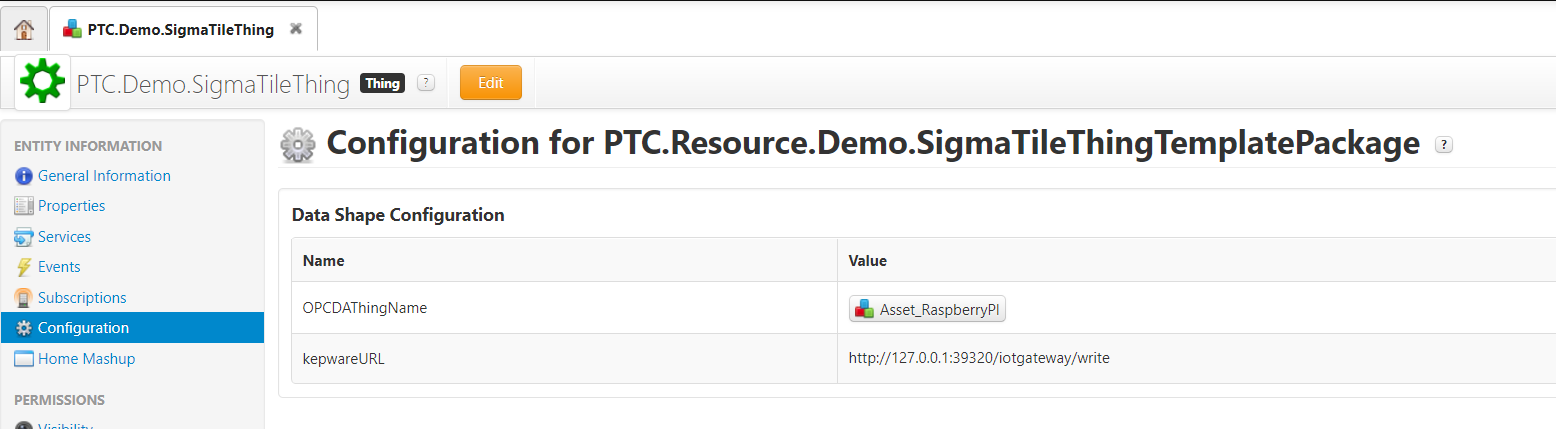Open General Information in sidebar
1556x429 pixels.
[104, 176]
